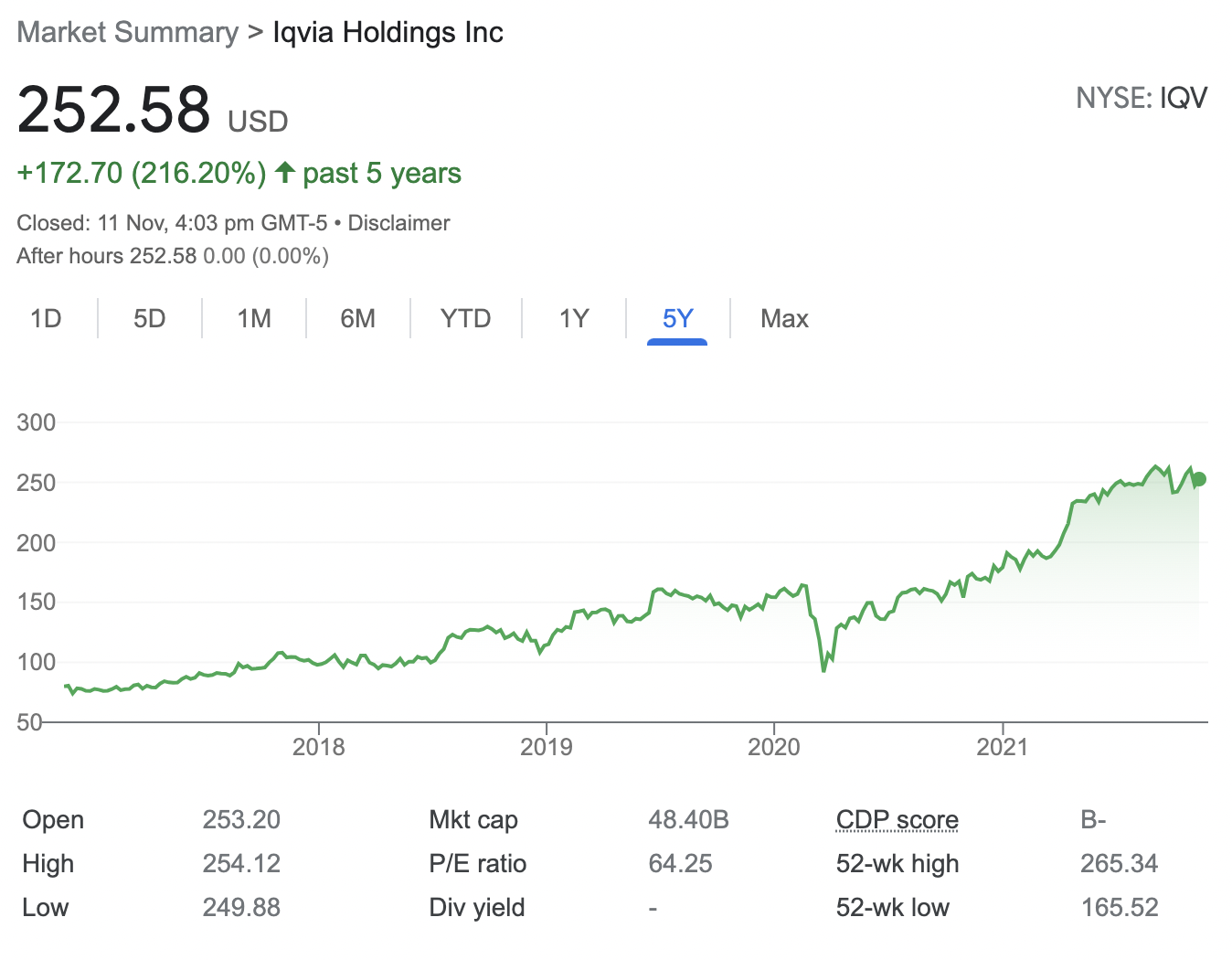Switch chart to 1Y range
Screen dimensions: 1232x960
(x=574, y=318)
